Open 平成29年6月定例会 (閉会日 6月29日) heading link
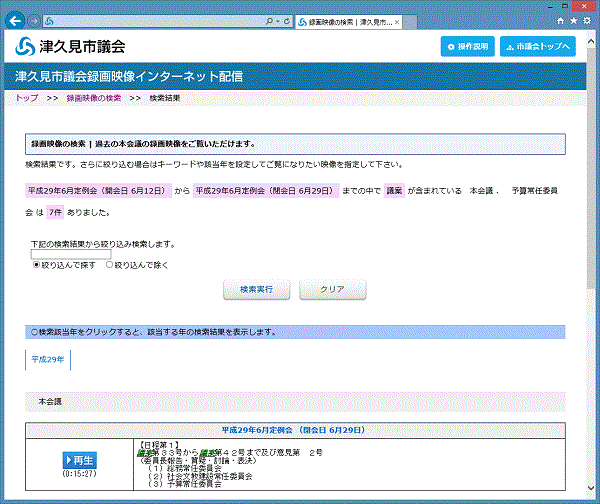This screenshot has height=504, width=600. [293, 430]
